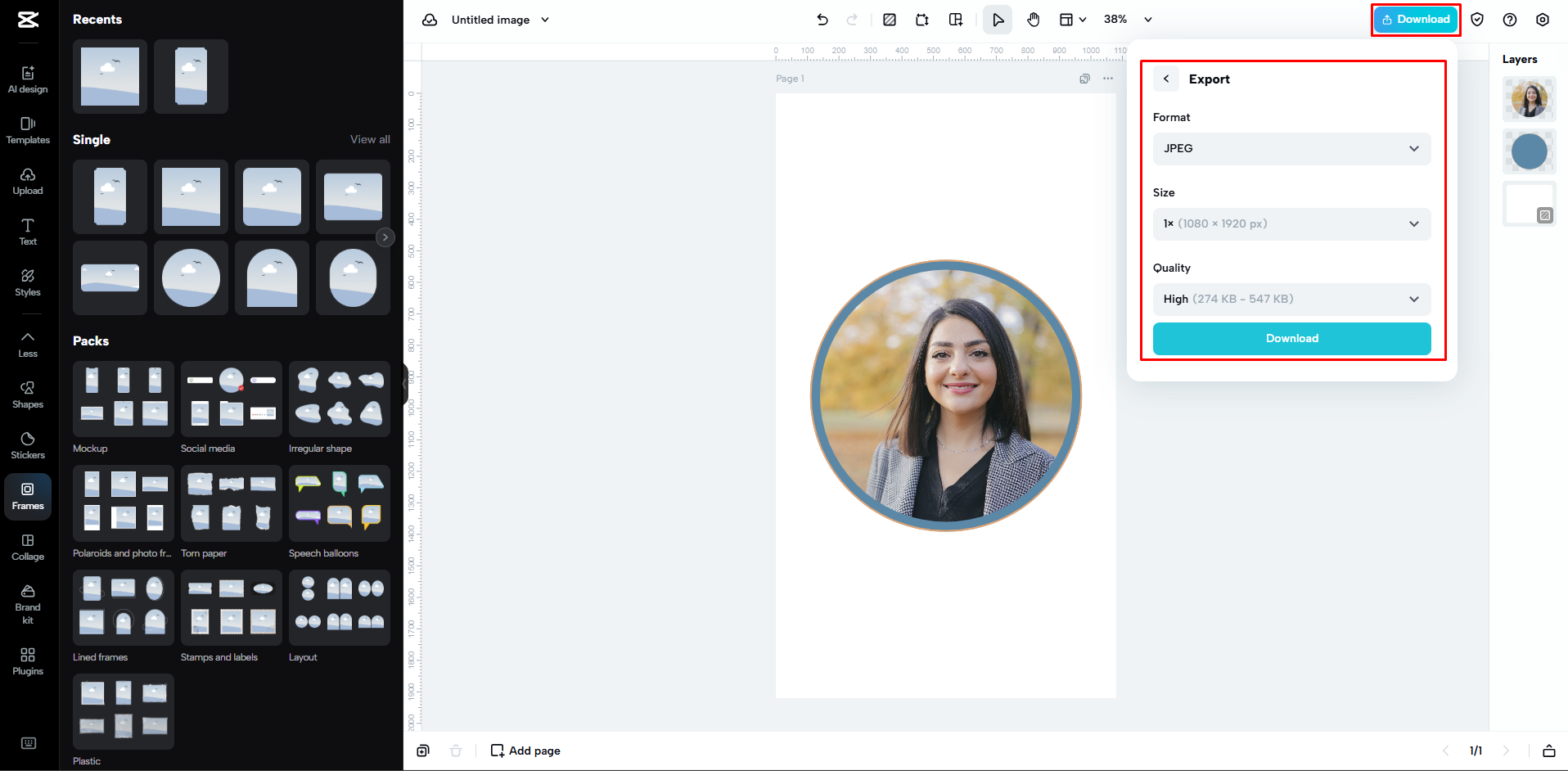Click the Download button in Export panel
Screen dimensions: 1568x771
click(x=1291, y=338)
